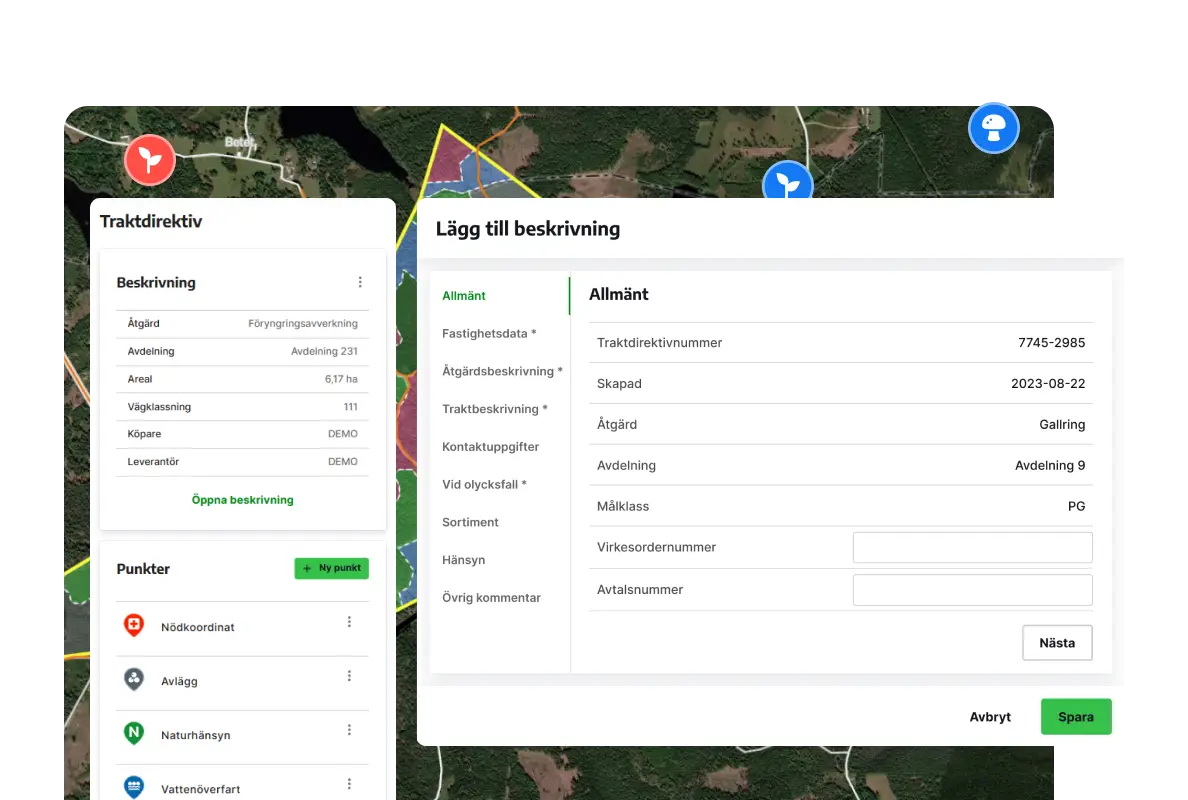Click the blue seedling map marker

[788, 184]
